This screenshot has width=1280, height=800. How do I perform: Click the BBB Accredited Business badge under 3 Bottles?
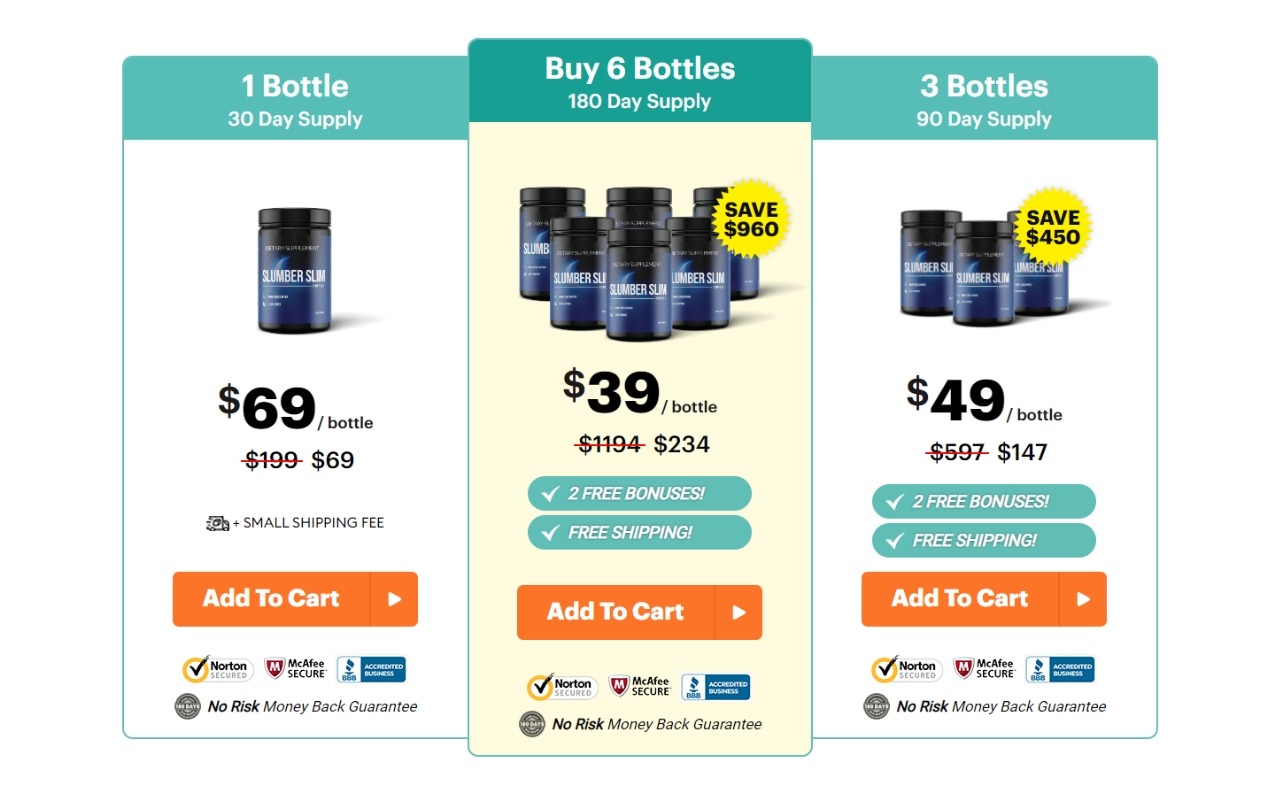[1061, 669]
